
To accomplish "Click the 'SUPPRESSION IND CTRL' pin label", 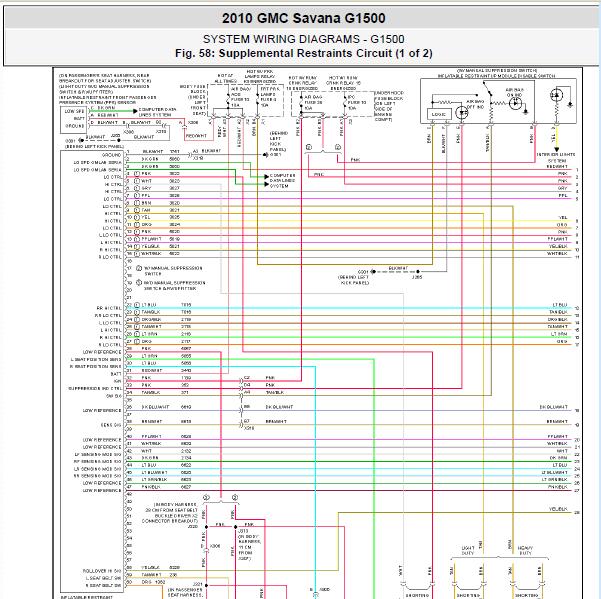I will pos(95,389).
